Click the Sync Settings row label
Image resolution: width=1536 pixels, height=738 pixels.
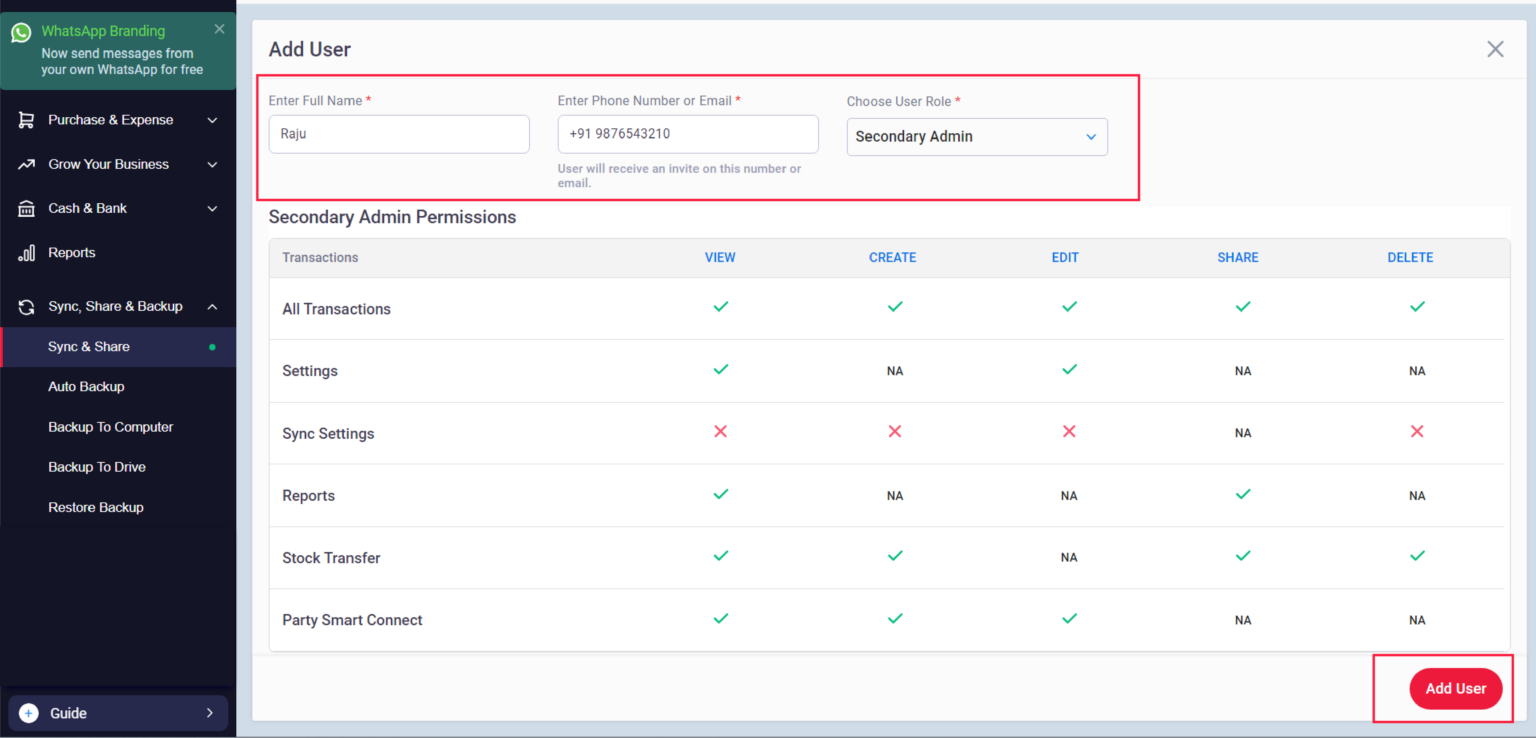(328, 434)
